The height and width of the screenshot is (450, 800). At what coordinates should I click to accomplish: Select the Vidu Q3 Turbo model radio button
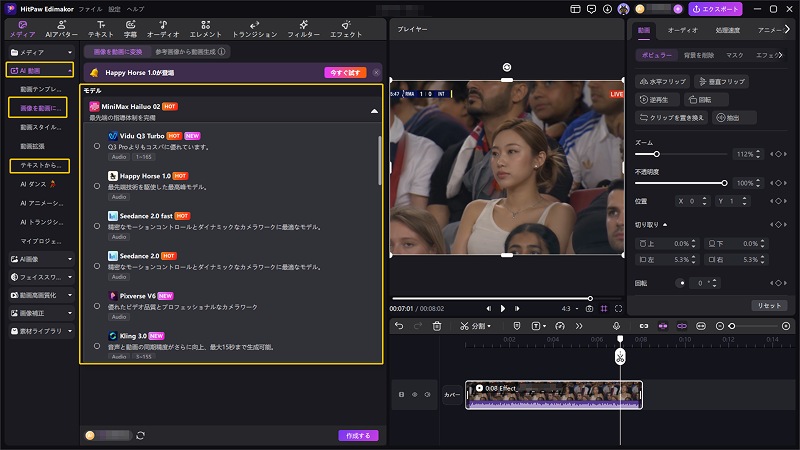97,146
